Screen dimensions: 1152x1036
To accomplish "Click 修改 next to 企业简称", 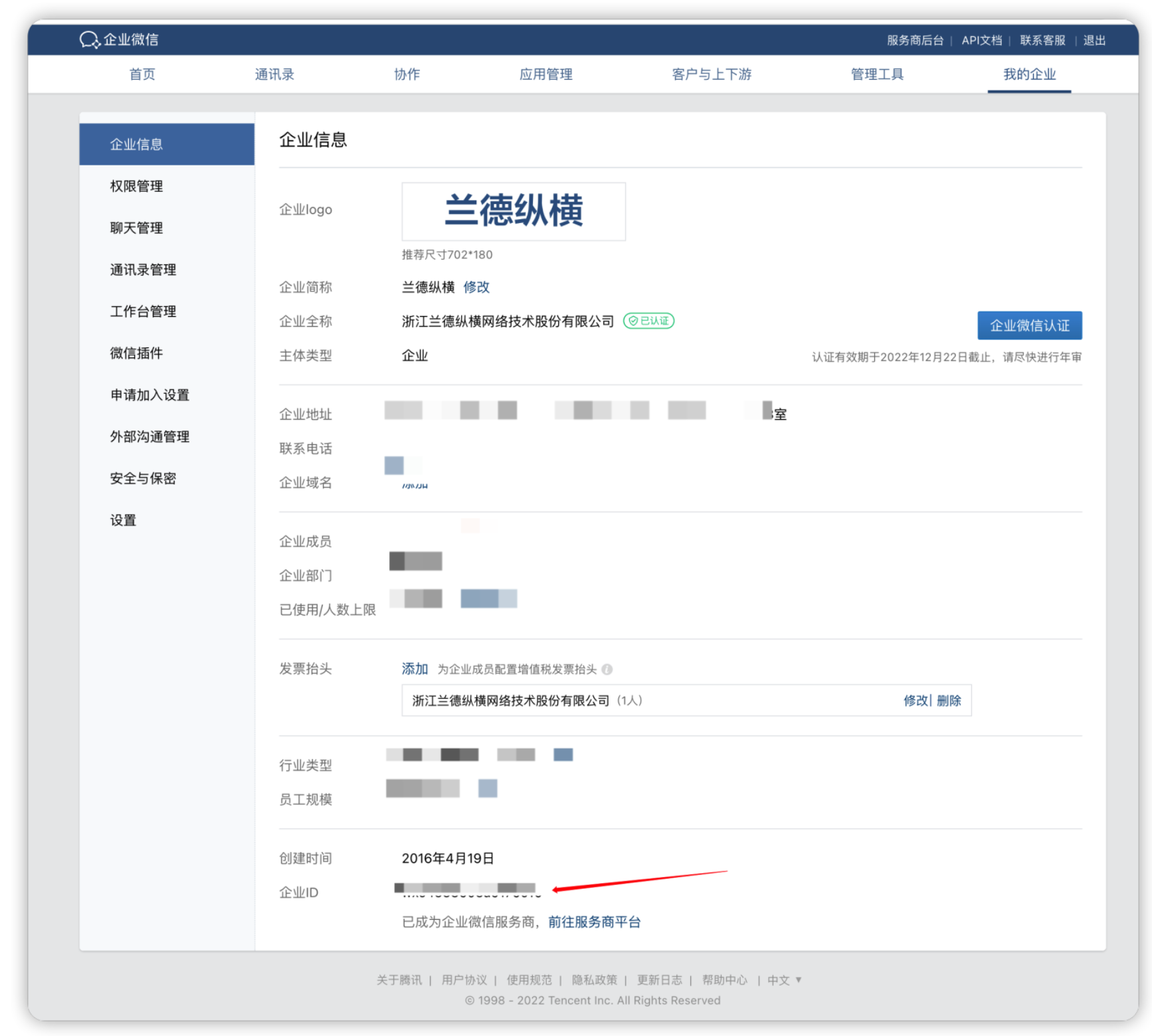I will [476, 288].
